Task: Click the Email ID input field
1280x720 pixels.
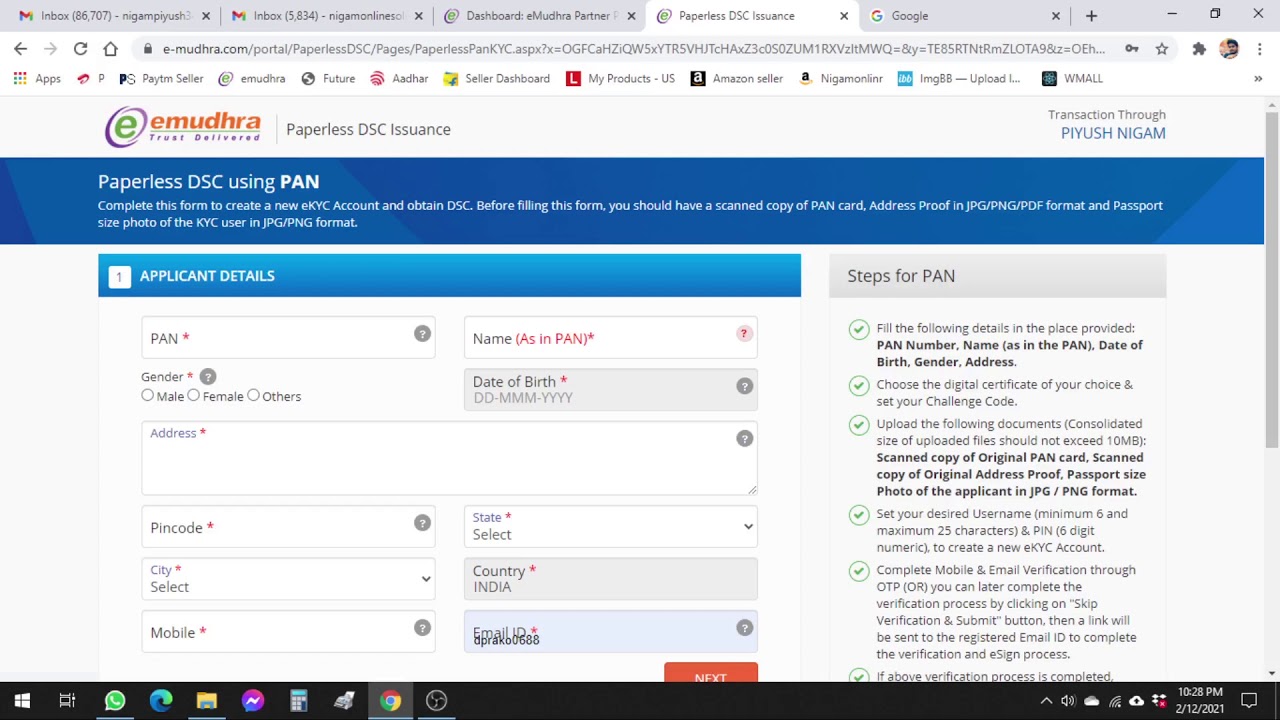Action: point(610,632)
